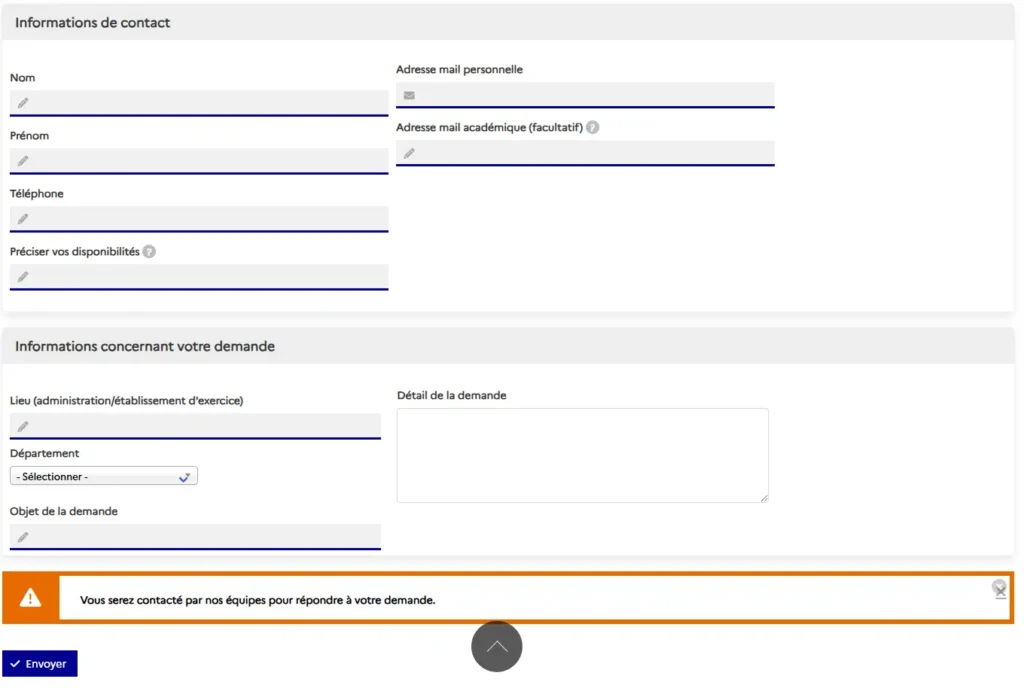
Task: Close the orange notification banner
Action: pyautogui.click(x=999, y=588)
